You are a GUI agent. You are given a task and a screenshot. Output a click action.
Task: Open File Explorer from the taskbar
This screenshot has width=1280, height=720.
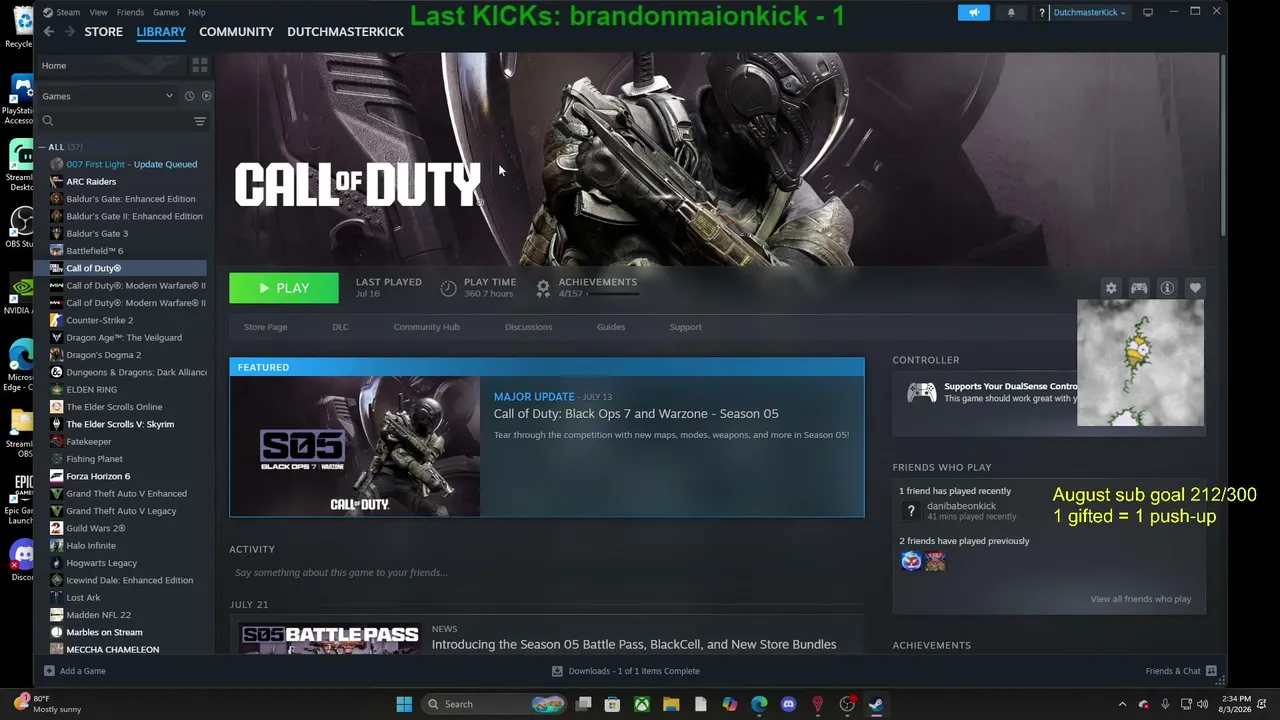point(671,704)
